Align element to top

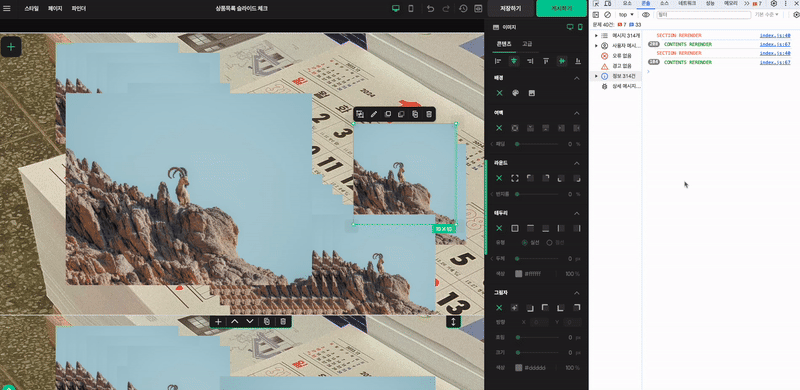click(546, 61)
